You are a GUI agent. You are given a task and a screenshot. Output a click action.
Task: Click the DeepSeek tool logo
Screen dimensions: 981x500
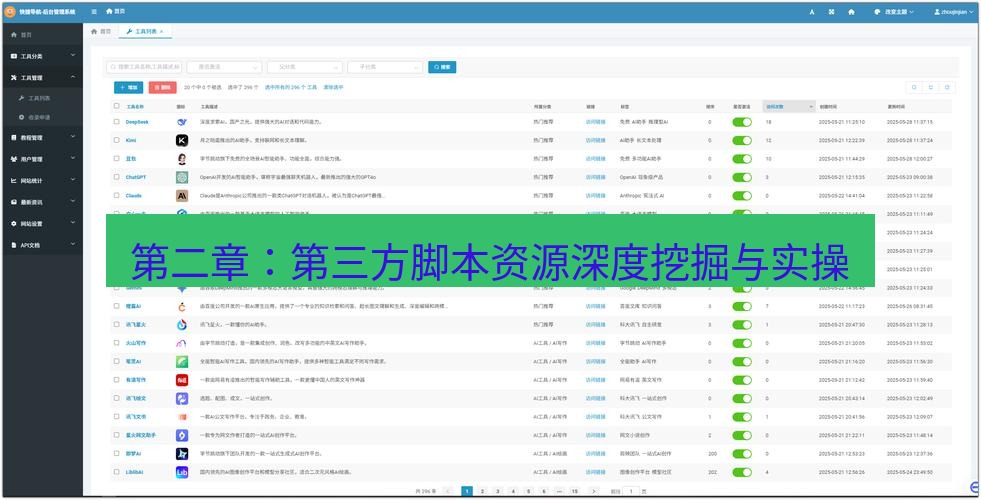(181, 122)
